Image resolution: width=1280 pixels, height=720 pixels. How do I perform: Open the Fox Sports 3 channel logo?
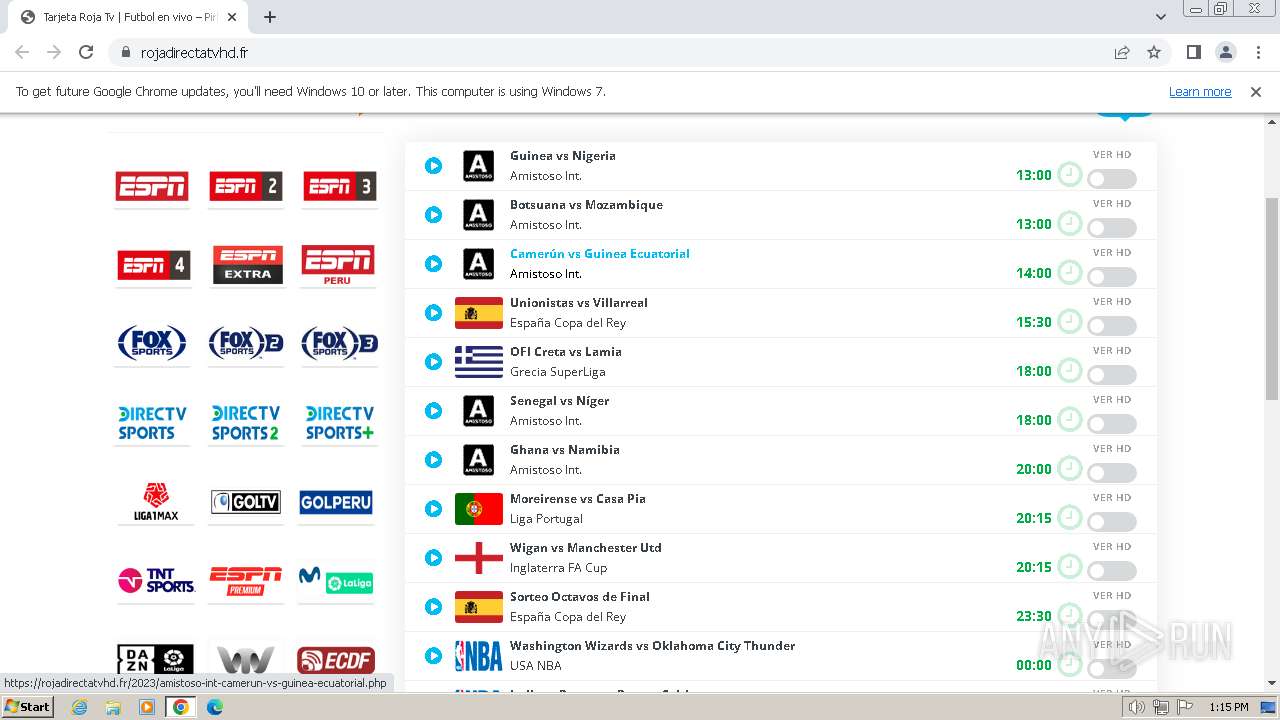(x=339, y=343)
